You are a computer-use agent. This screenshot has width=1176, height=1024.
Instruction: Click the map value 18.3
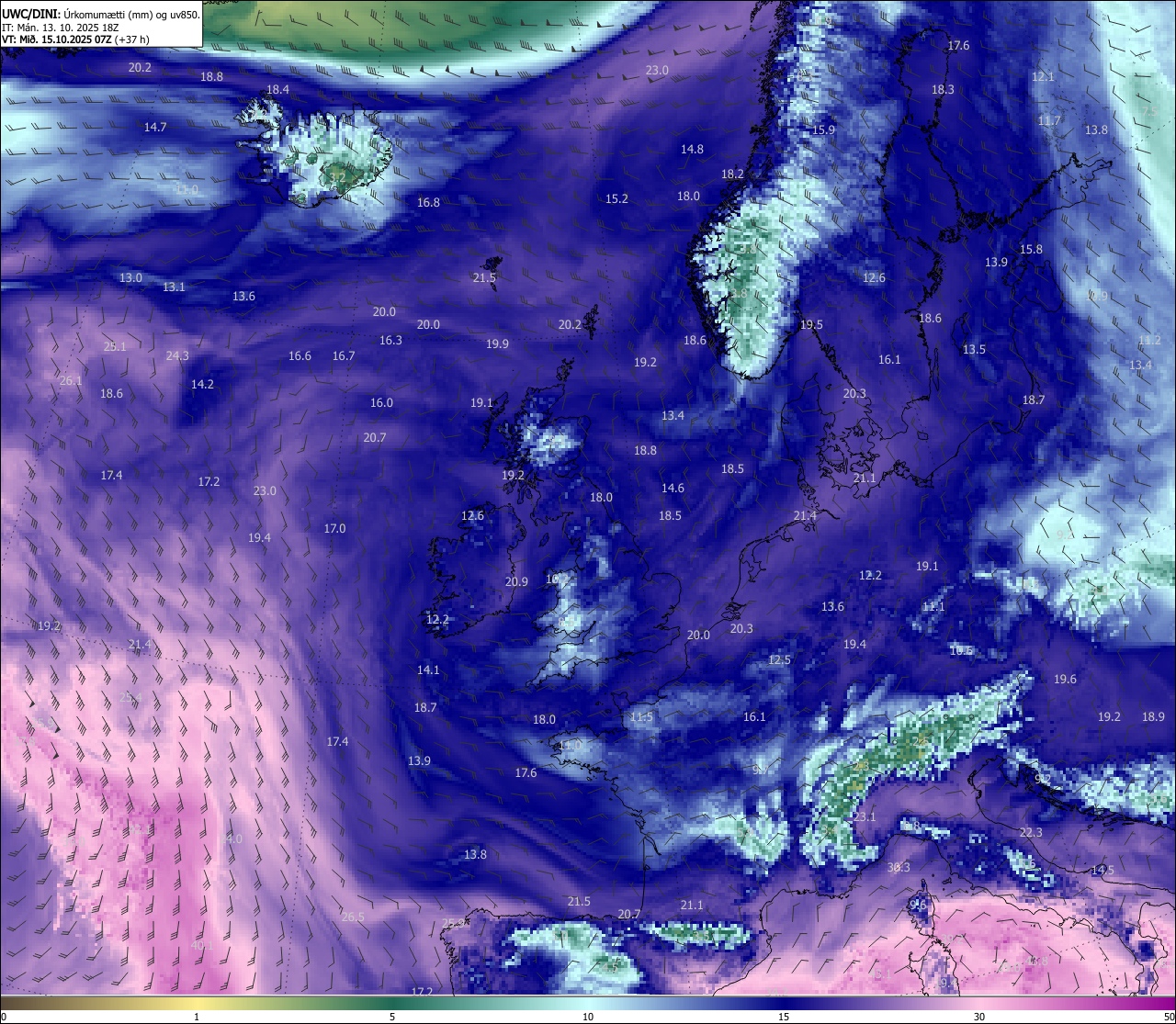pyautogui.click(x=943, y=89)
